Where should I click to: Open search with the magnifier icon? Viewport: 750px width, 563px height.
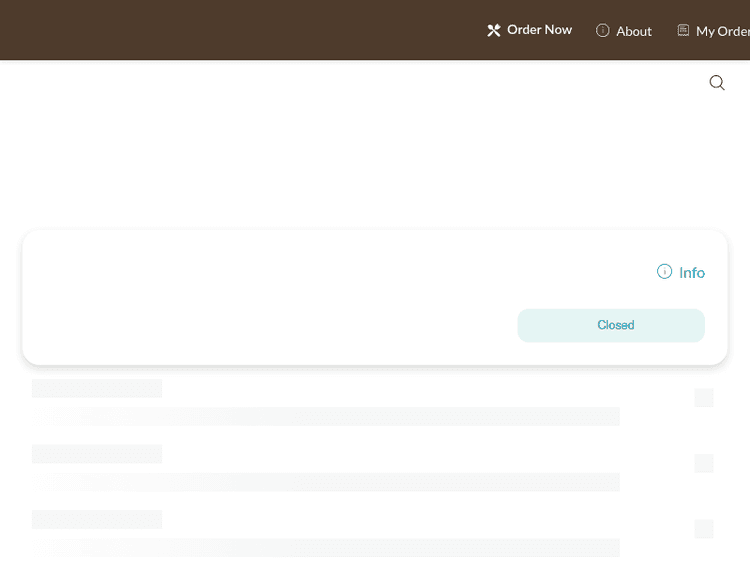point(717,83)
